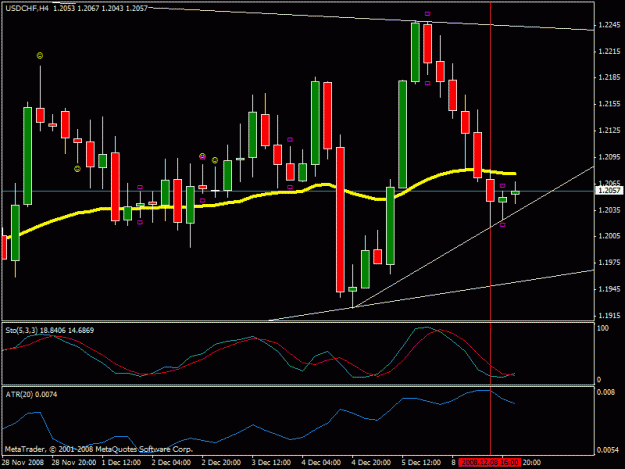
Task: Click the 28 Nov 2008 date label
Action: [x=23, y=463]
